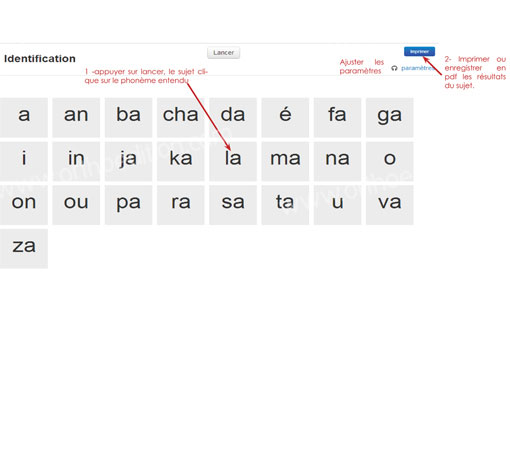Tap the 'o' phoneme tile
Image resolution: width=510 pixels, height=470 pixels.
[x=390, y=161]
